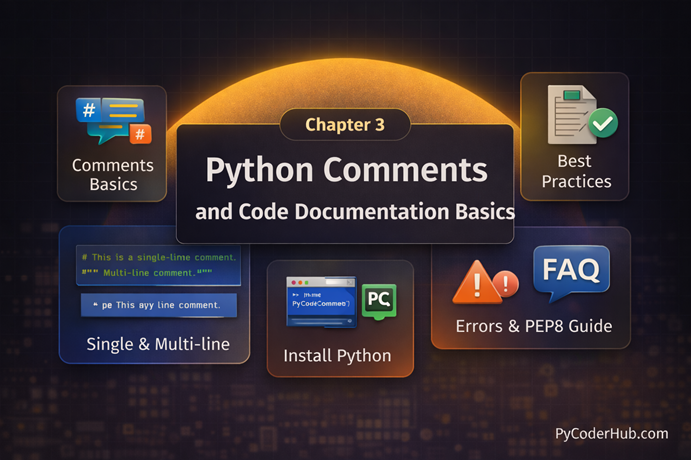Image resolution: width=691 pixels, height=460 pixels.
Task: Open the Best Practices label
Action: click(576, 171)
